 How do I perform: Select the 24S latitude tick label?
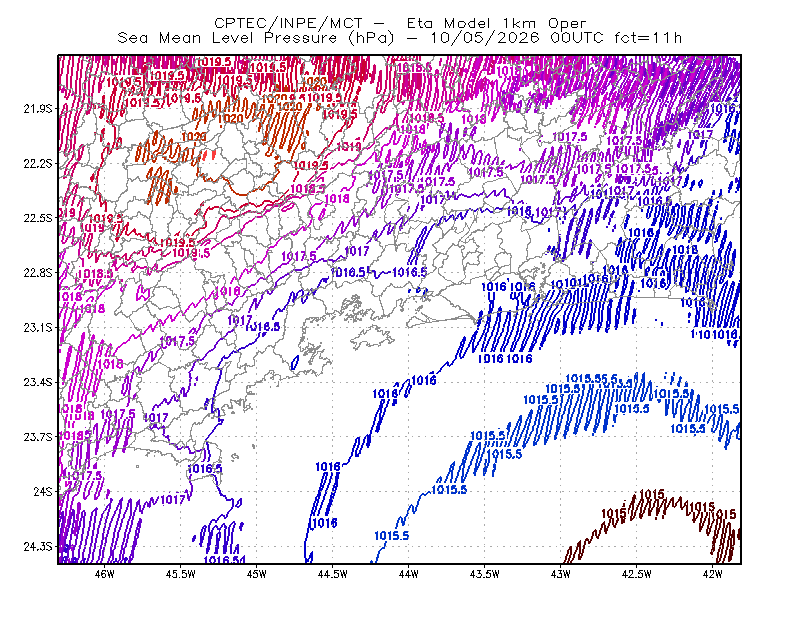pos(42,491)
